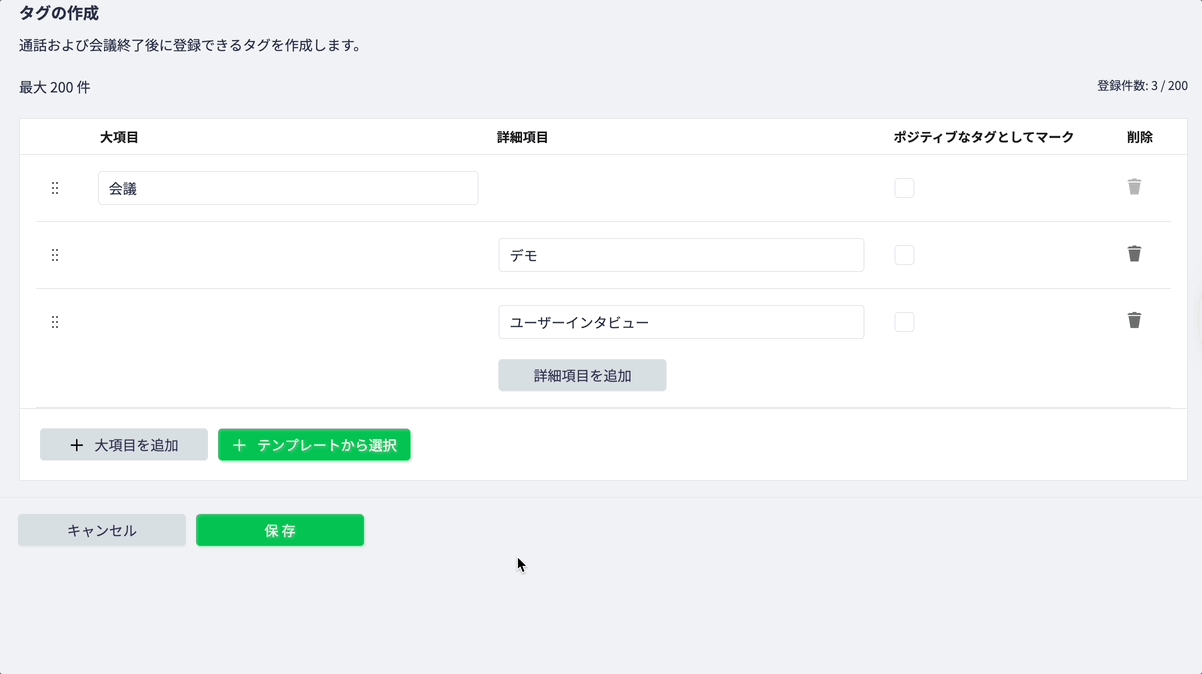Click the 登録件数: 3 / 200 counter

[1142, 86]
